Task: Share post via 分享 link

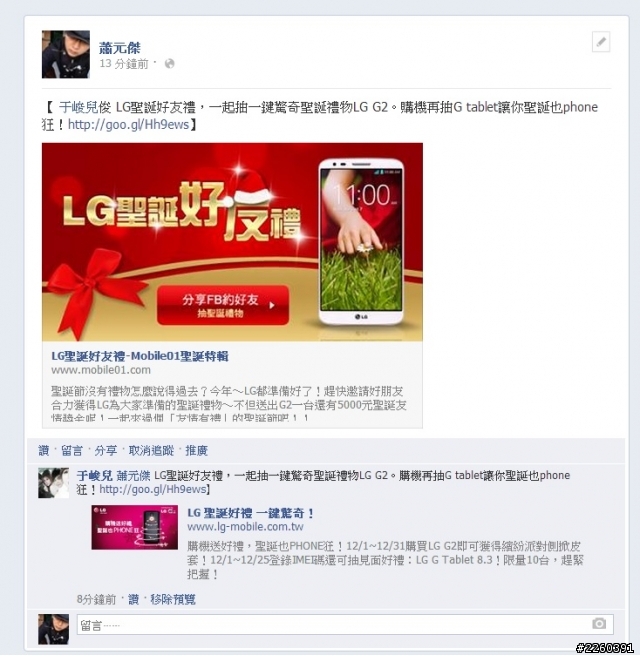Action: coord(105,451)
